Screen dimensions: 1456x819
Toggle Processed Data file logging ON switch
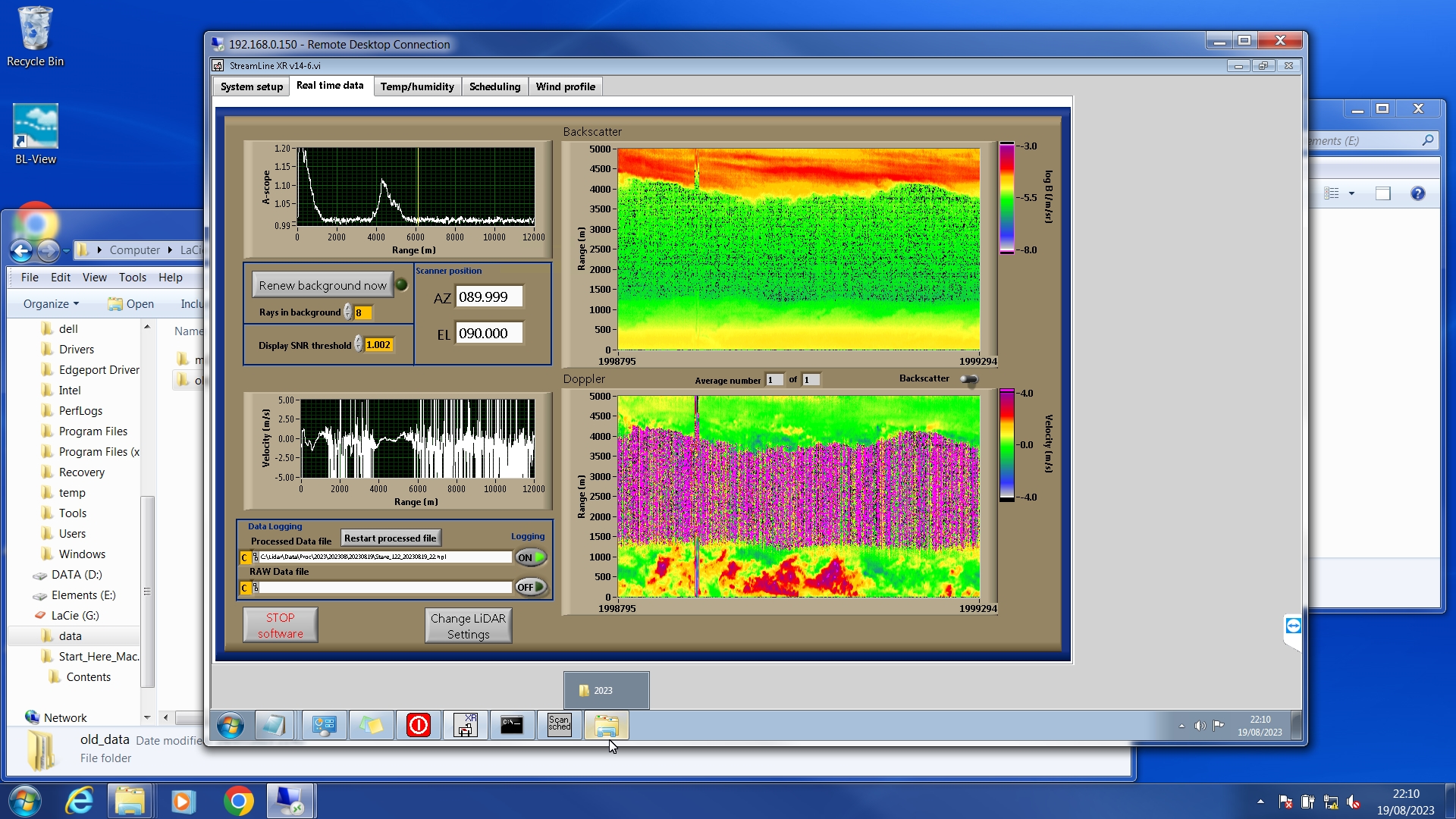(x=531, y=557)
